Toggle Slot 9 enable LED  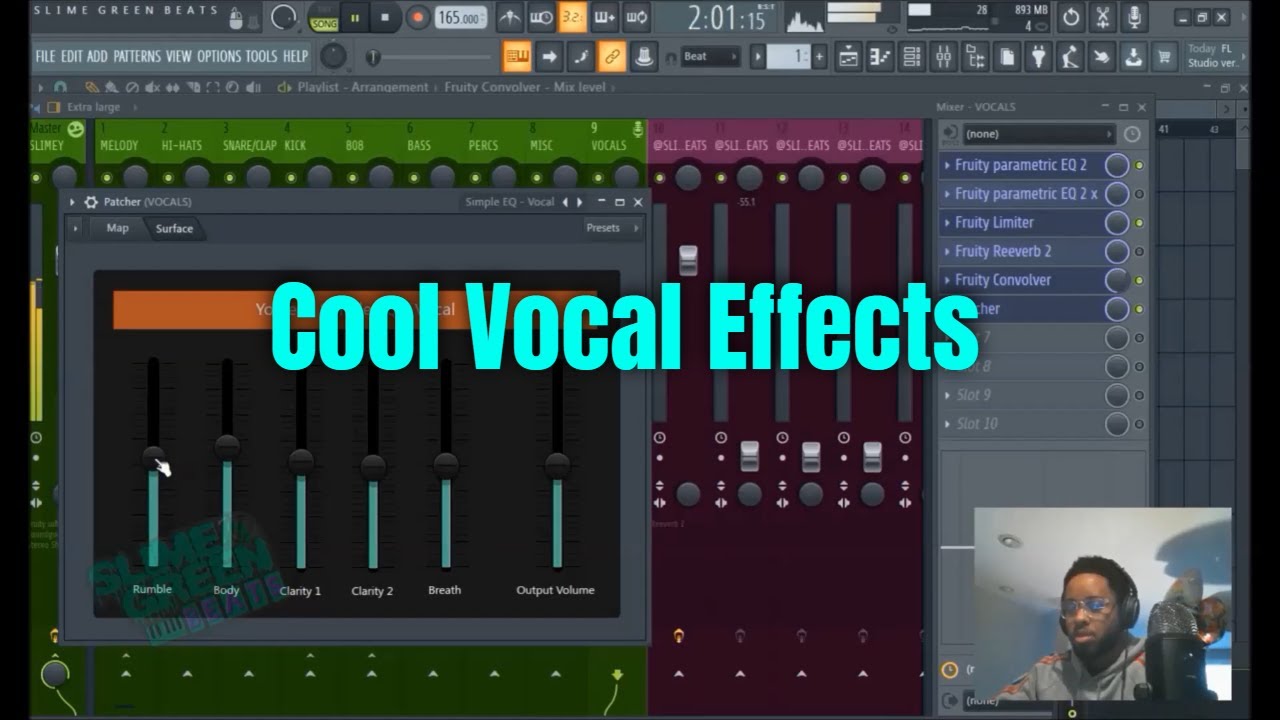pos(1139,396)
